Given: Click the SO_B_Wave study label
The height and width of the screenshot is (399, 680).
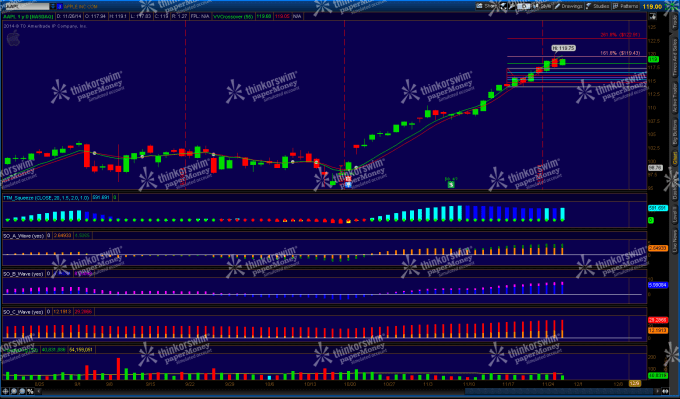Looking at the screenshot, I should click(24, 274).
